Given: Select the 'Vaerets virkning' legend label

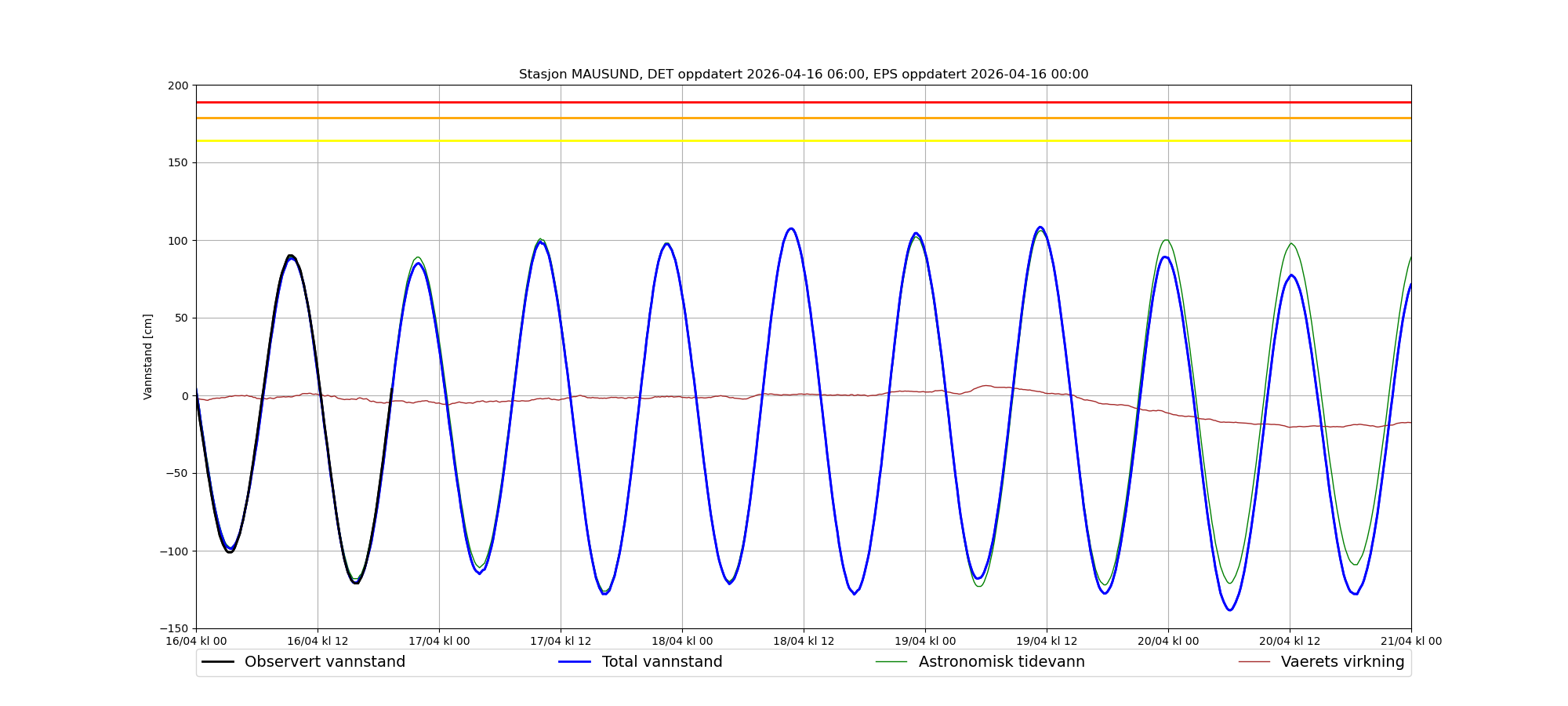Looking at the screenshot, I should click(1342, 662).
